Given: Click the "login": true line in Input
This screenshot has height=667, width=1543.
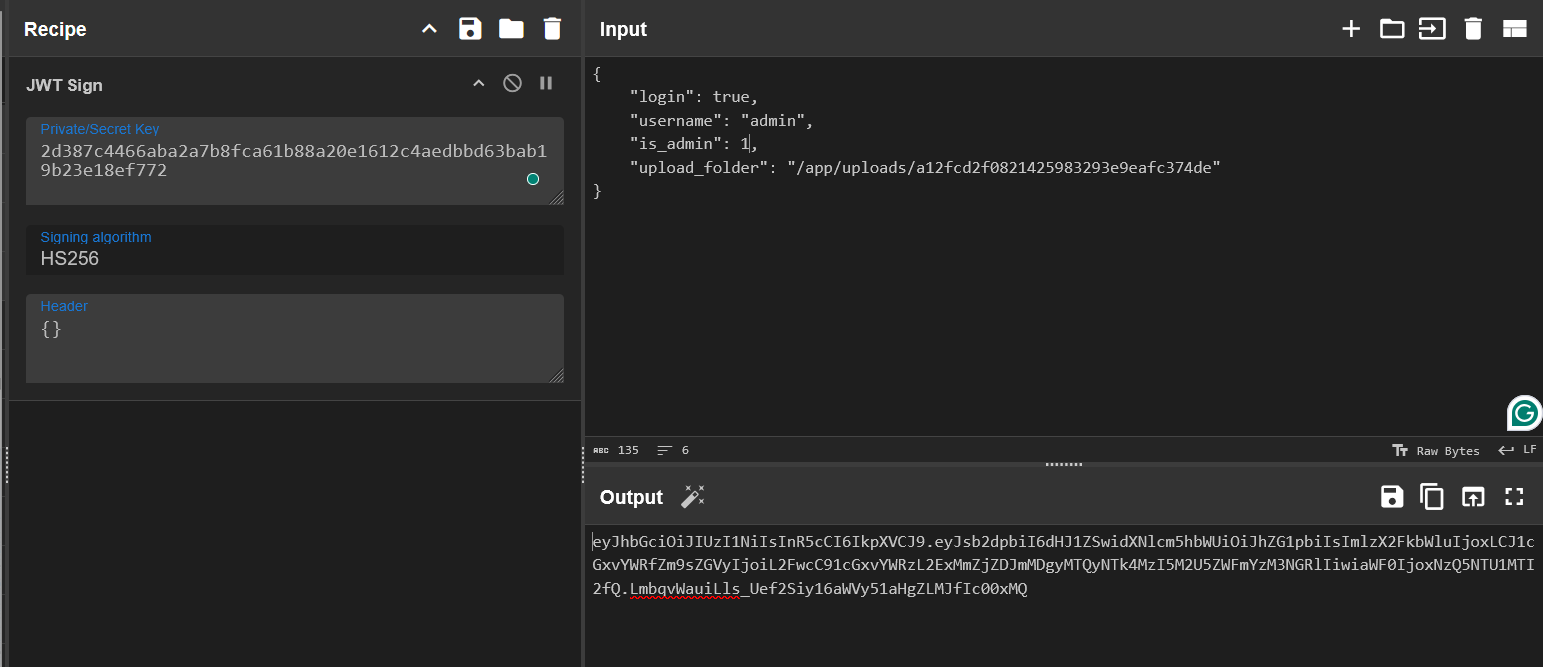Looking at the screenshot, I should [694, 97].
